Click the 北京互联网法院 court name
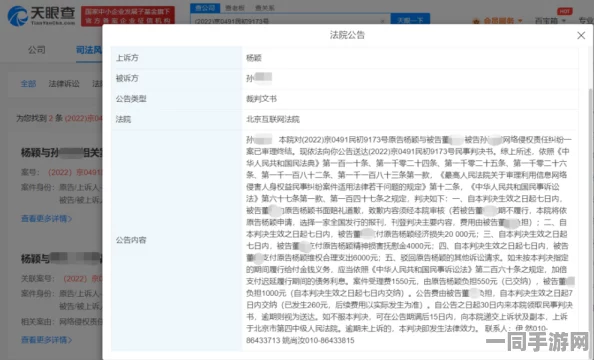Screen dimensions: 594x360 point(273,119)
